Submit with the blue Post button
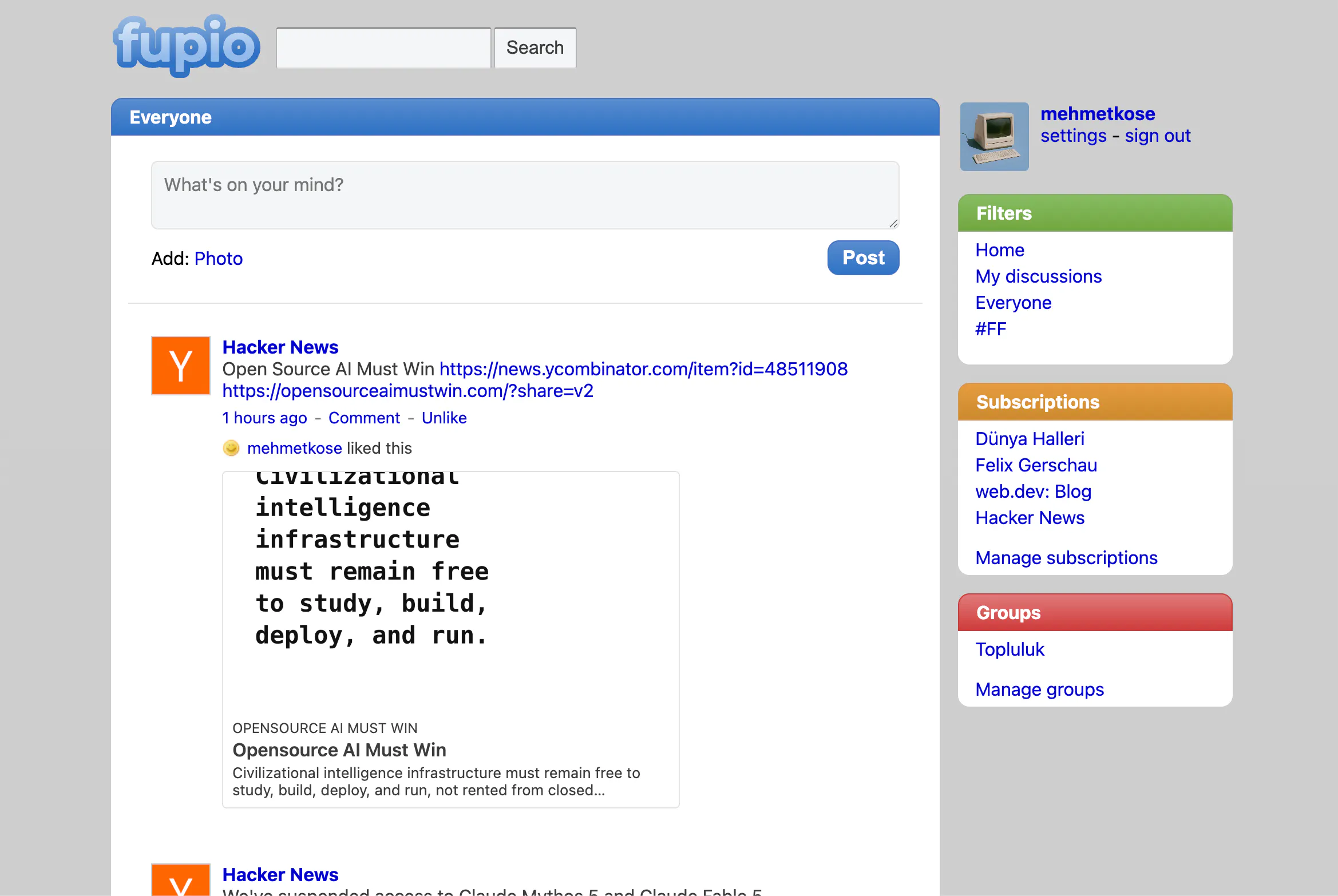 [x=863, y=258]
